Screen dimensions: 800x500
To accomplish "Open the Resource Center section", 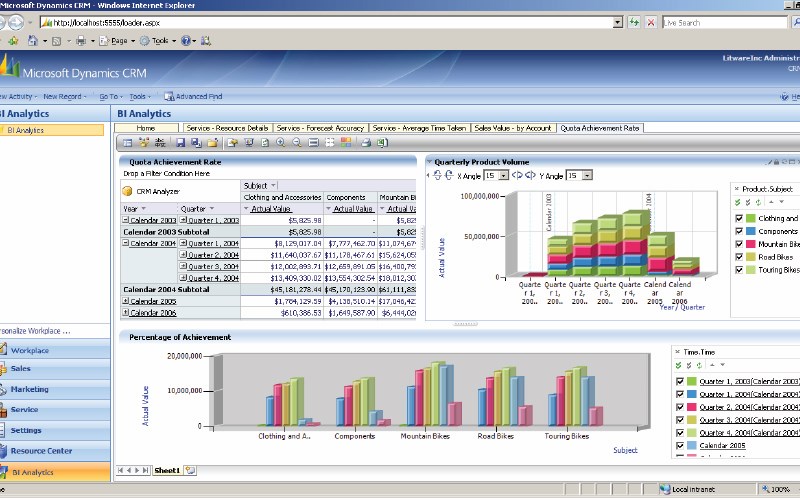I will click(55, 451).
